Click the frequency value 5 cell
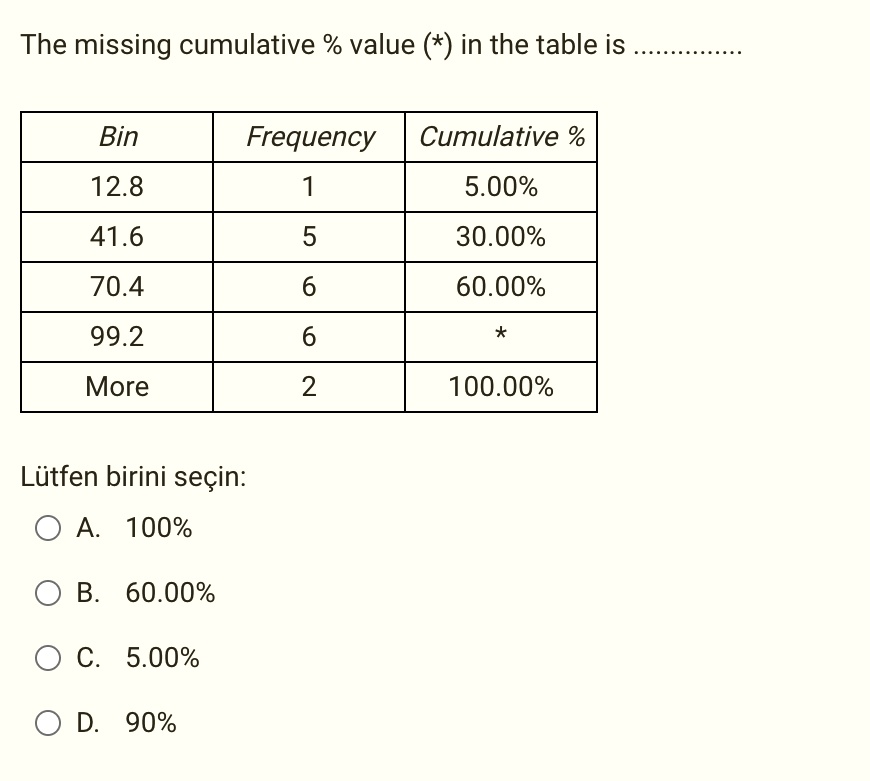This screenshot has height=781, width=870. (309, 237)
